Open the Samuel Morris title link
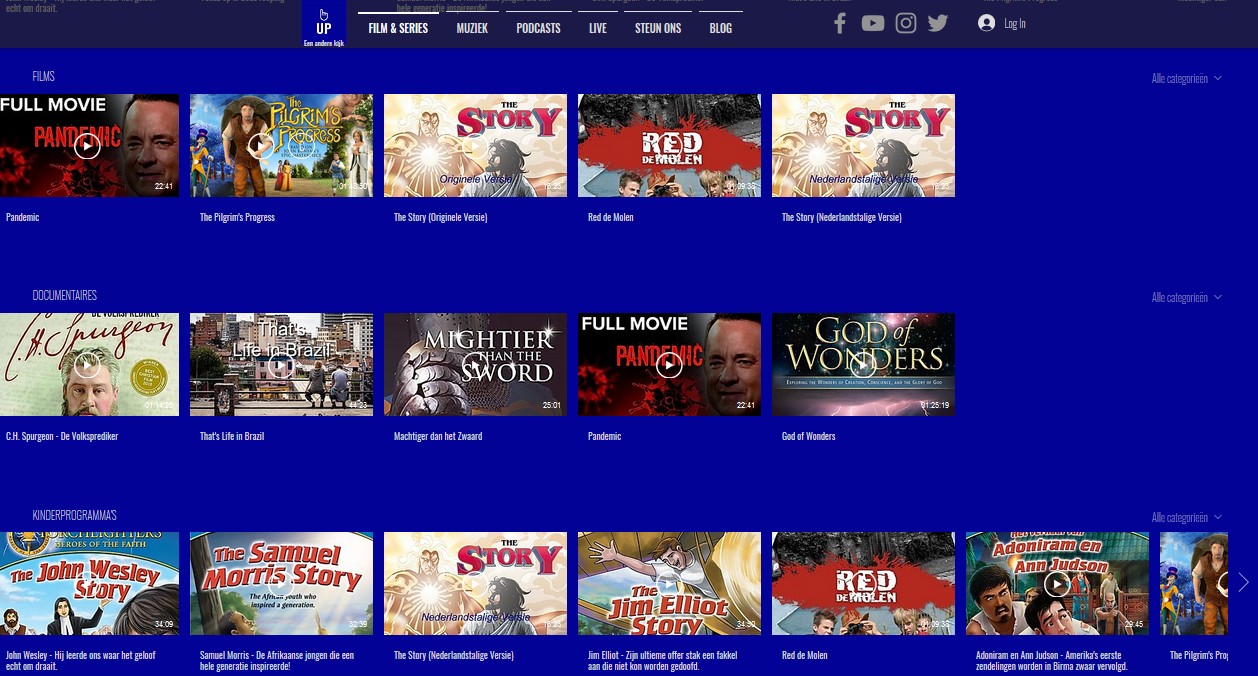This screenshot has width=1258, height=676. (277, 660)
